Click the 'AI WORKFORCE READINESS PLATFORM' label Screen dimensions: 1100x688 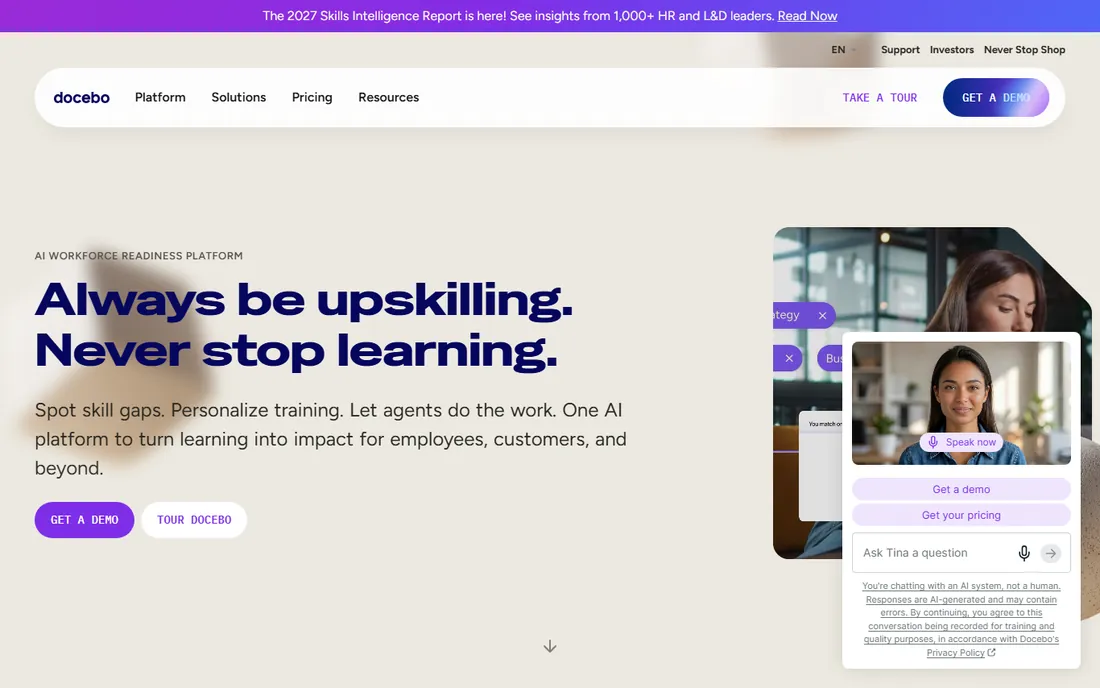(x=139, y=256)
